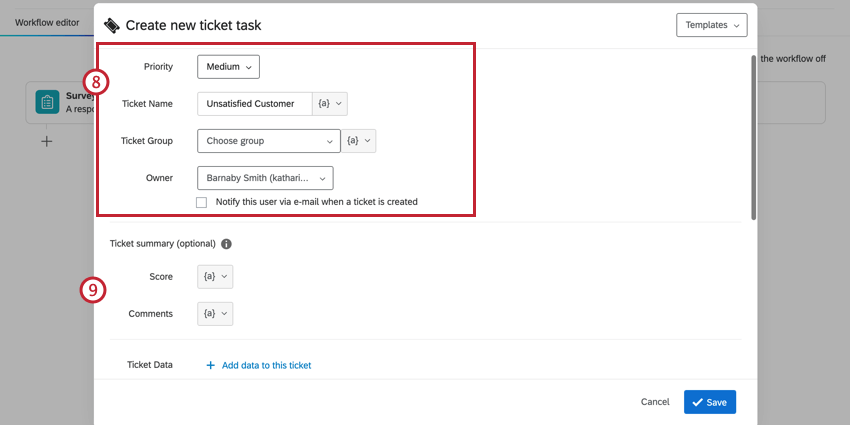
Task: Enable notify user via e-mail checkbox
Action: pos(202,202)
